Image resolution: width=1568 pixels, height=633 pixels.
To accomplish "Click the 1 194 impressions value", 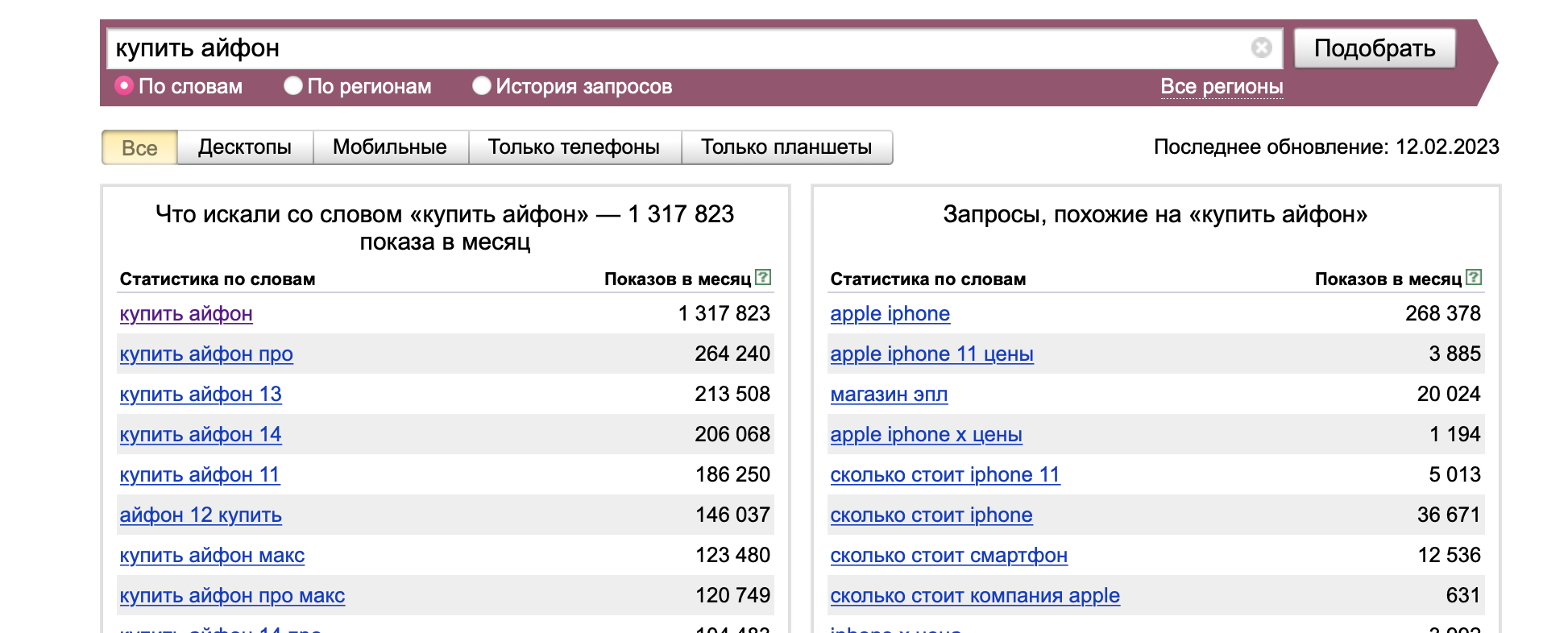I will click(1455, 434).
